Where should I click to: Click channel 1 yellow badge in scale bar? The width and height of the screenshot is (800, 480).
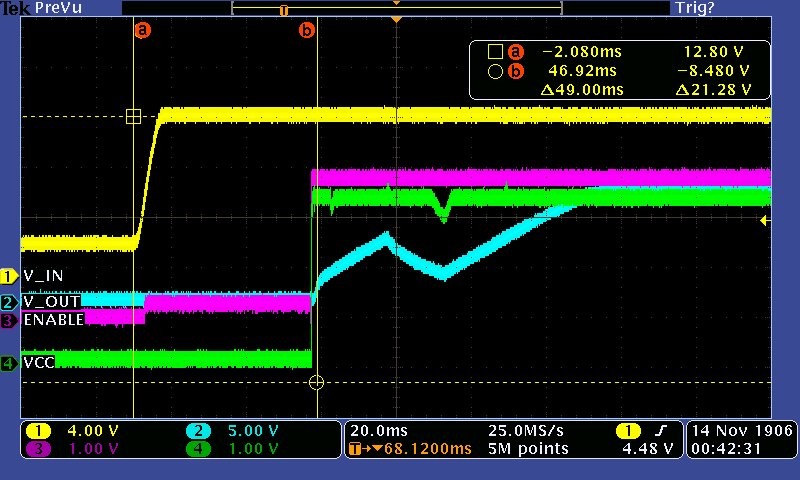coord(39,432)
